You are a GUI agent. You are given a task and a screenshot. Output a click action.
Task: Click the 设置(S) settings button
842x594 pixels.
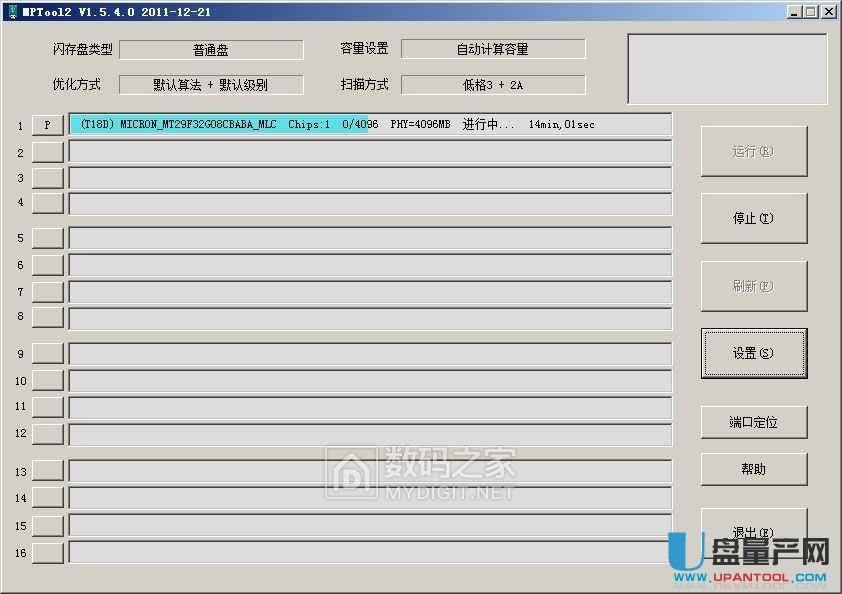click(754, 353)
